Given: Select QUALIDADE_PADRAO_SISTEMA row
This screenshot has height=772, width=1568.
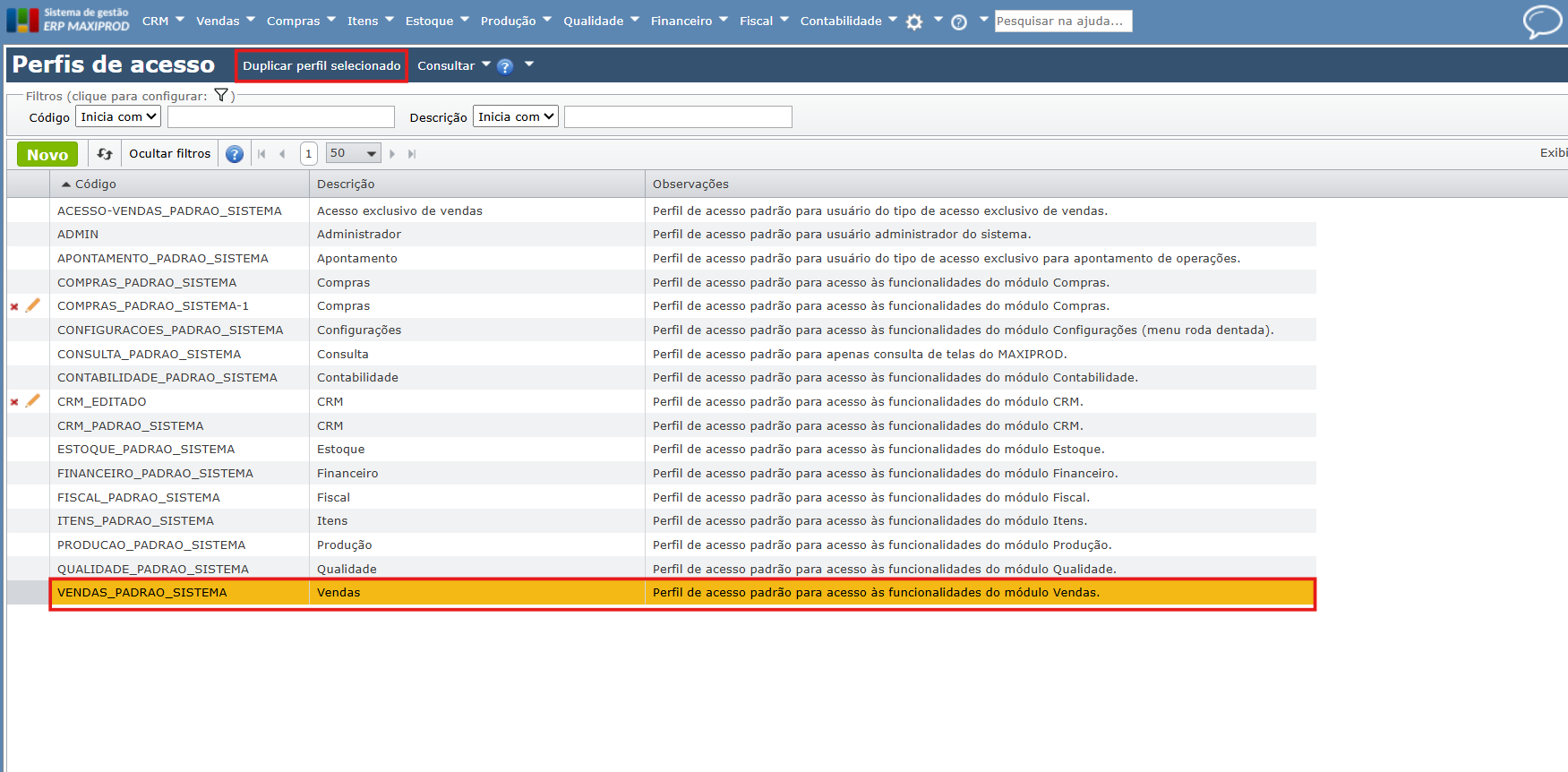Looking at the screenshot, I should (x=662, y=569).
